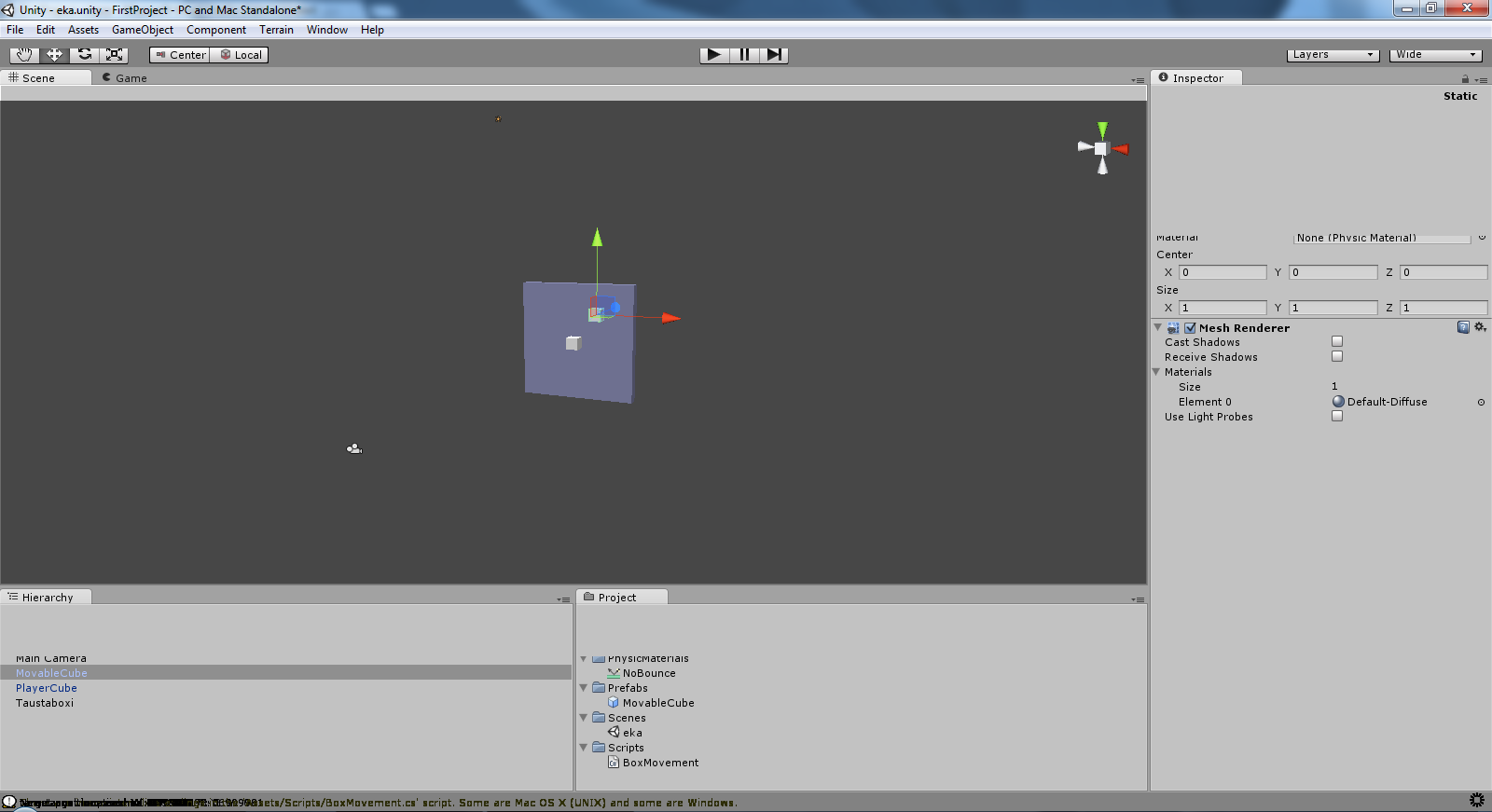Toggle Local handle rotation button
Screen dimensions: 1492x812
[239, 55]
